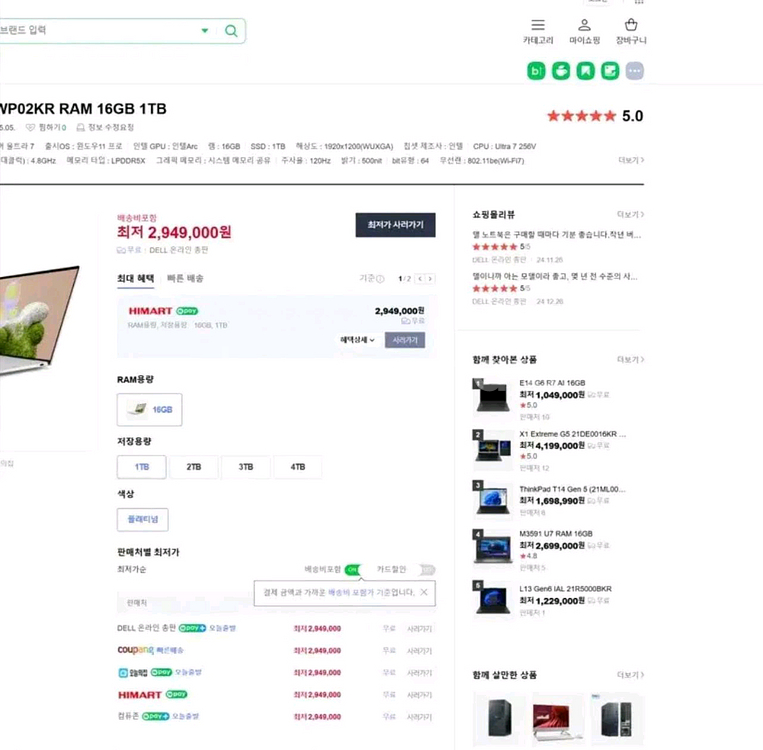Click the 기준 info icon

380,279
